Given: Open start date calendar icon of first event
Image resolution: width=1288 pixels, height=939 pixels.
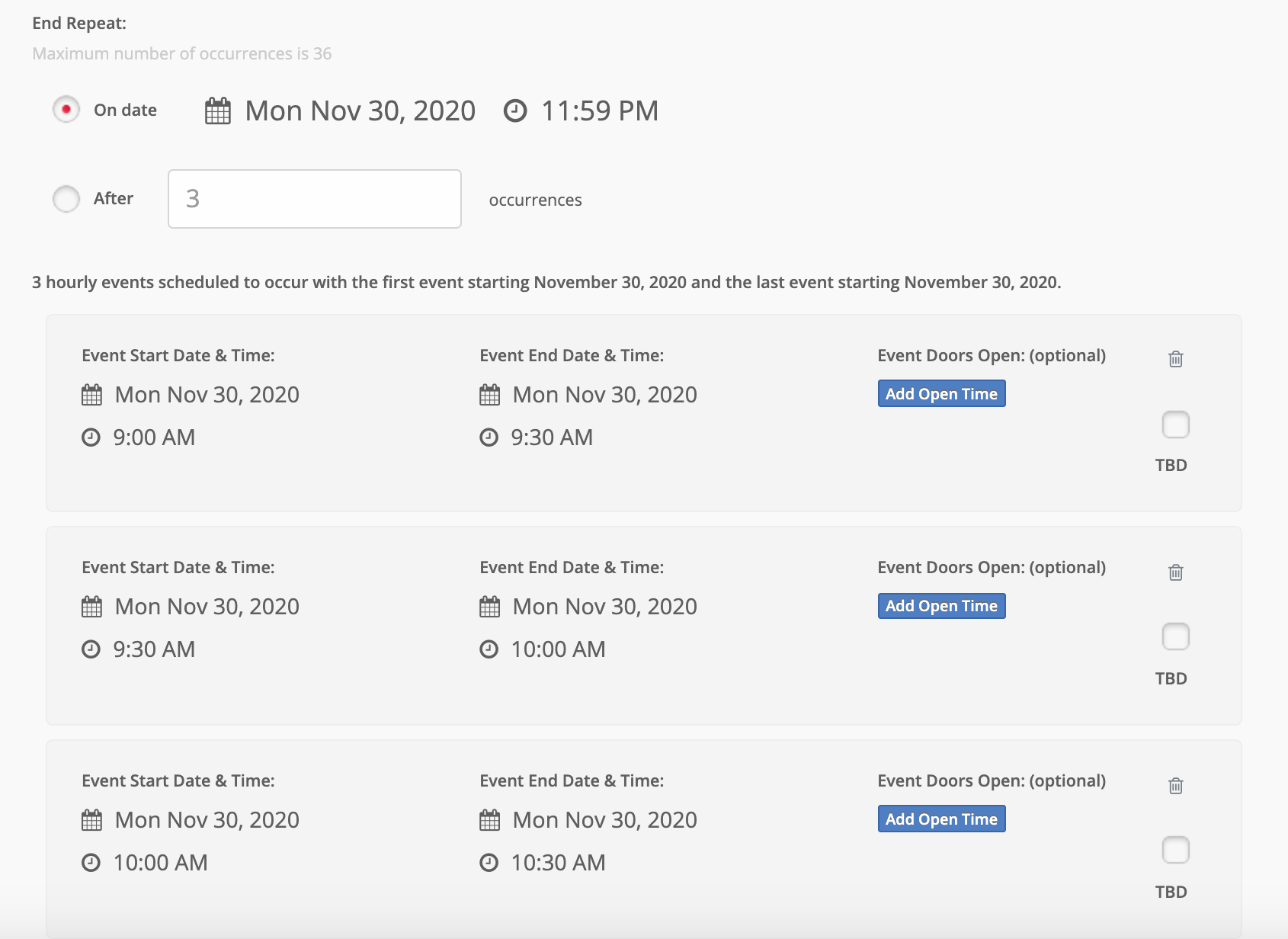Looking at the screenshot, I should (91, 395).
